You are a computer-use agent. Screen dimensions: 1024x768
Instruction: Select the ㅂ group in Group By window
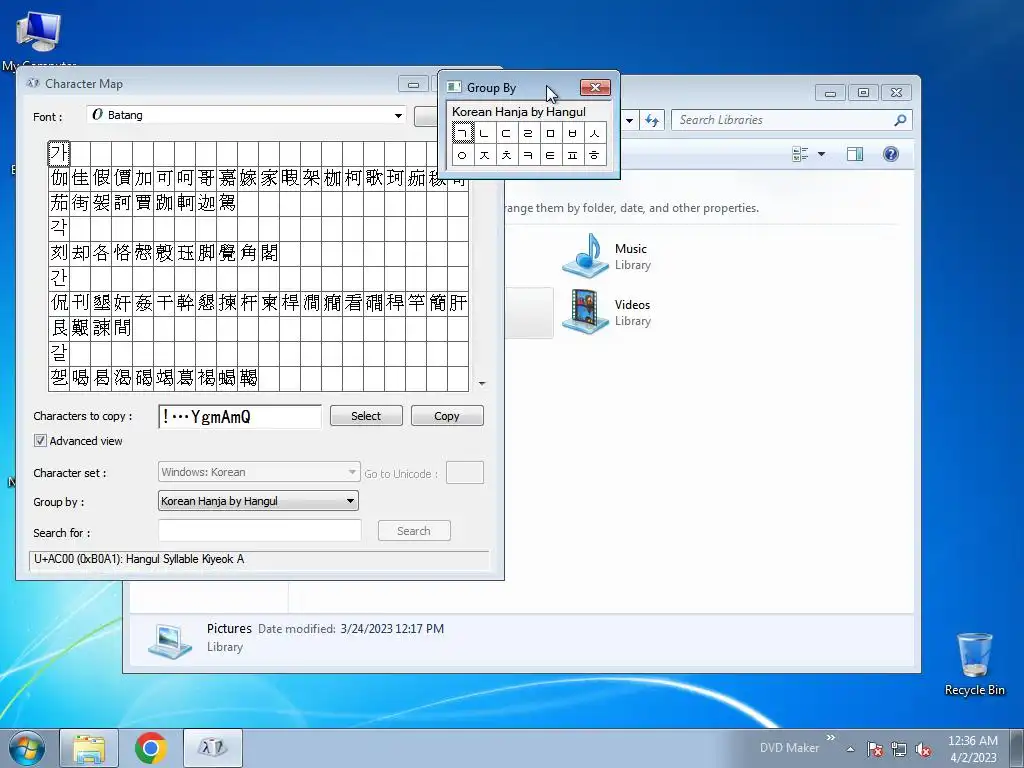point(573,133)
